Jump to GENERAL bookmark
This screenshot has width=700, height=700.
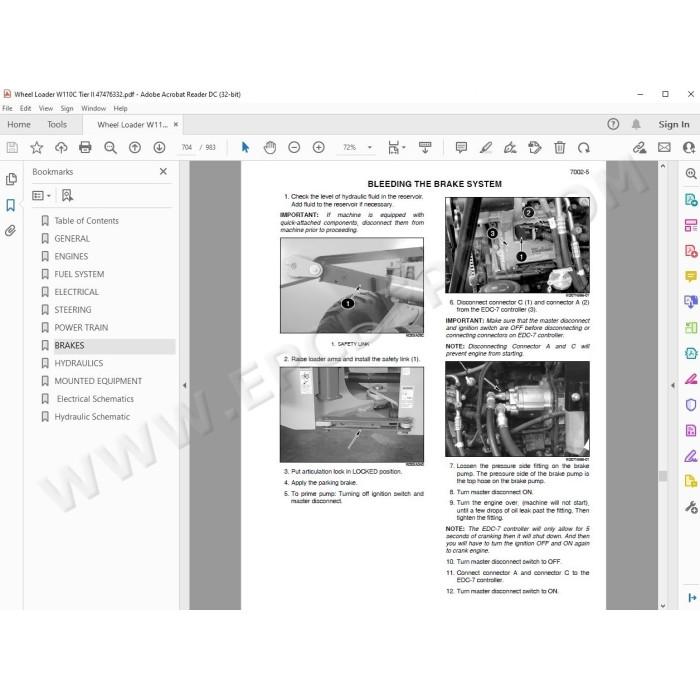pos(72,238)
